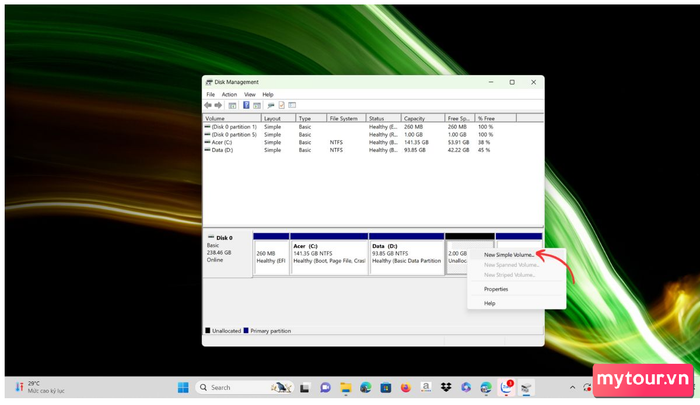Click the Forward arrow in the toolbar

[x=218, y=105]
